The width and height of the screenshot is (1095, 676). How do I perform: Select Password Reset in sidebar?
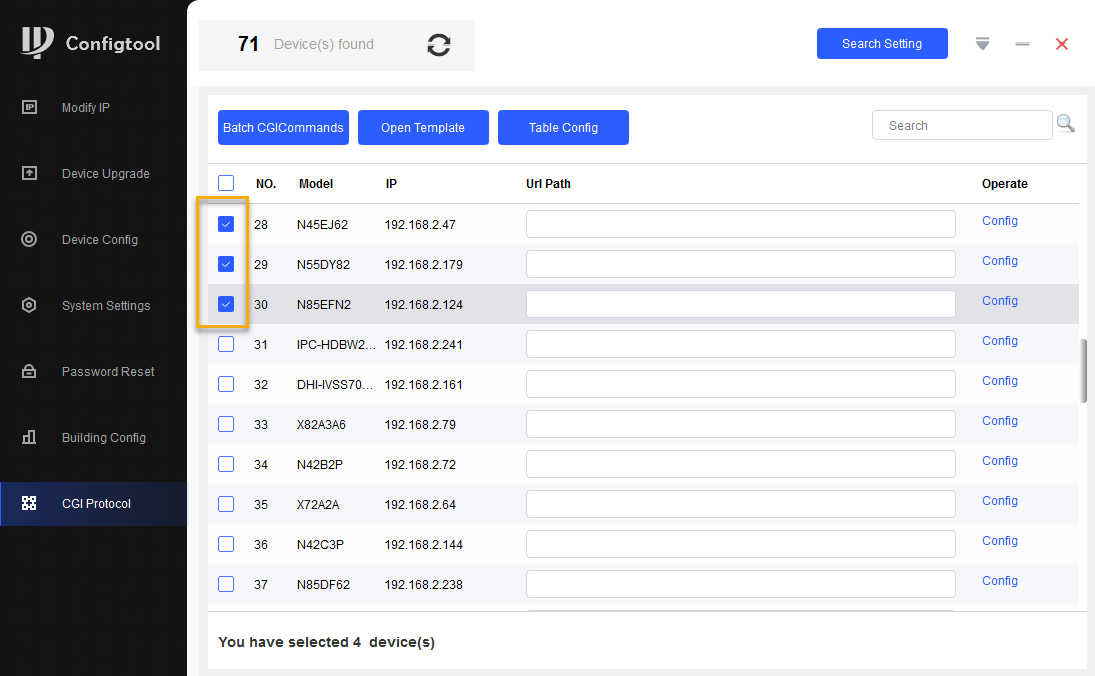(108, 372)
